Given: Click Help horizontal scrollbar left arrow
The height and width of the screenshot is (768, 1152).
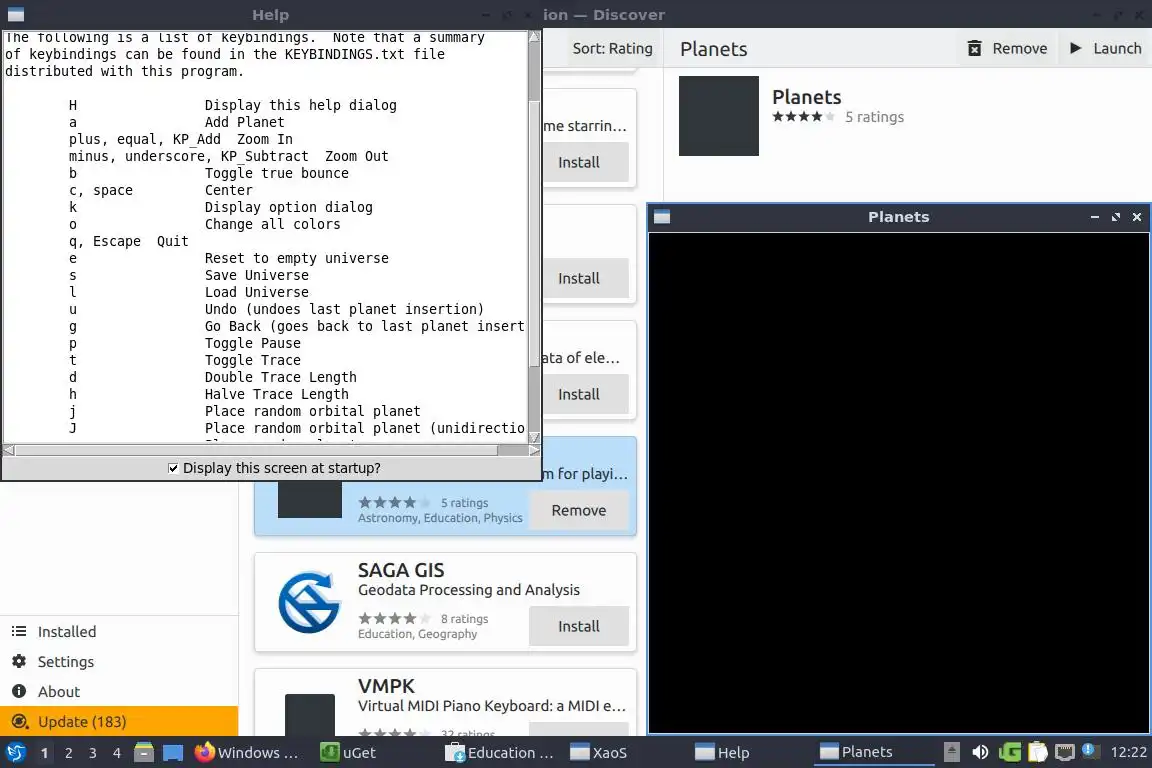Looking at the screenshot, I should click(x=9, y=450).
